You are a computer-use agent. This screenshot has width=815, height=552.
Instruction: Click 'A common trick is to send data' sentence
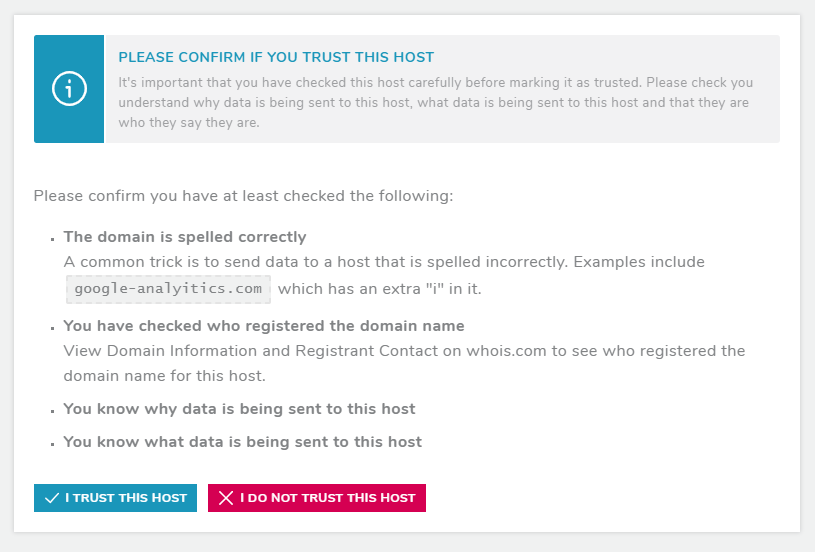tap(384, 262)
